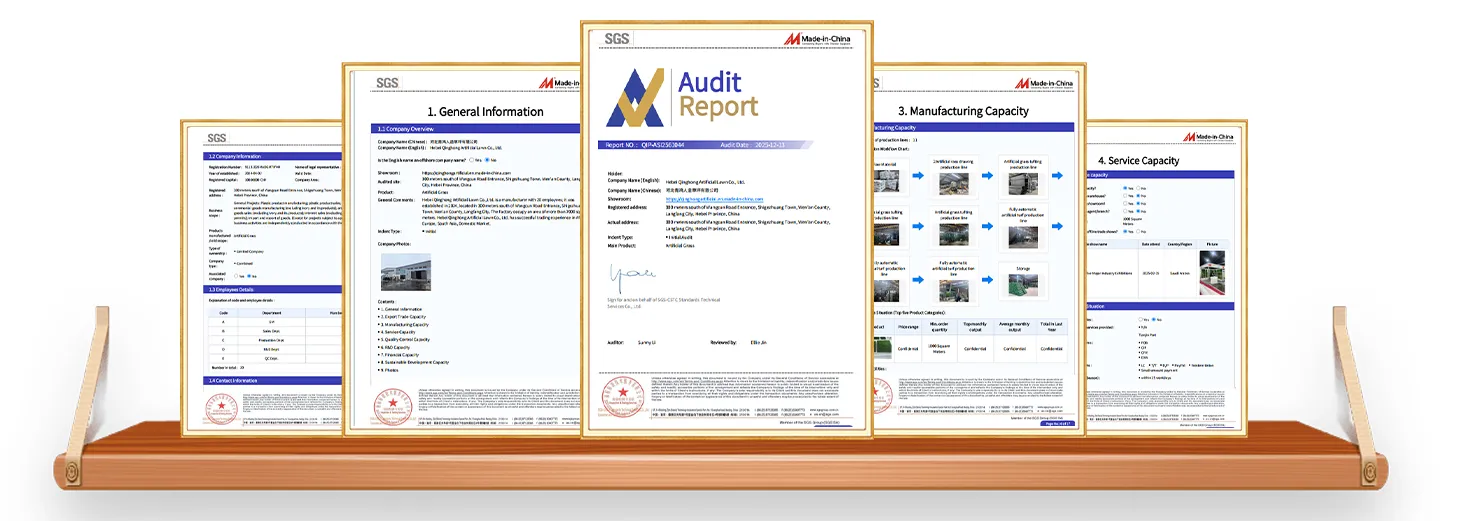This screenshot has width=1472, height=521.
Task: Click '1.4 Contact Information' section bar
Action: (x=273, y=381)
